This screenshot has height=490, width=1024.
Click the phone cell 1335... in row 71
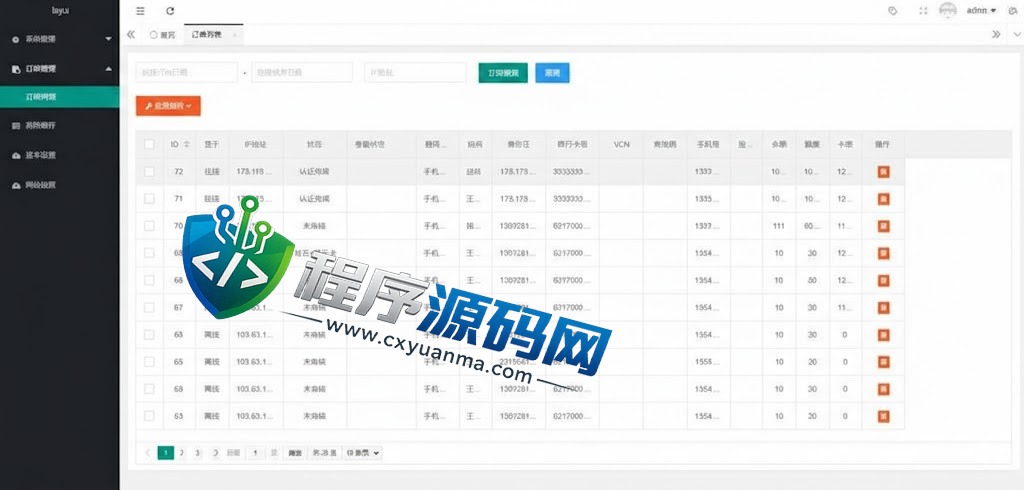tap(709, 199)
